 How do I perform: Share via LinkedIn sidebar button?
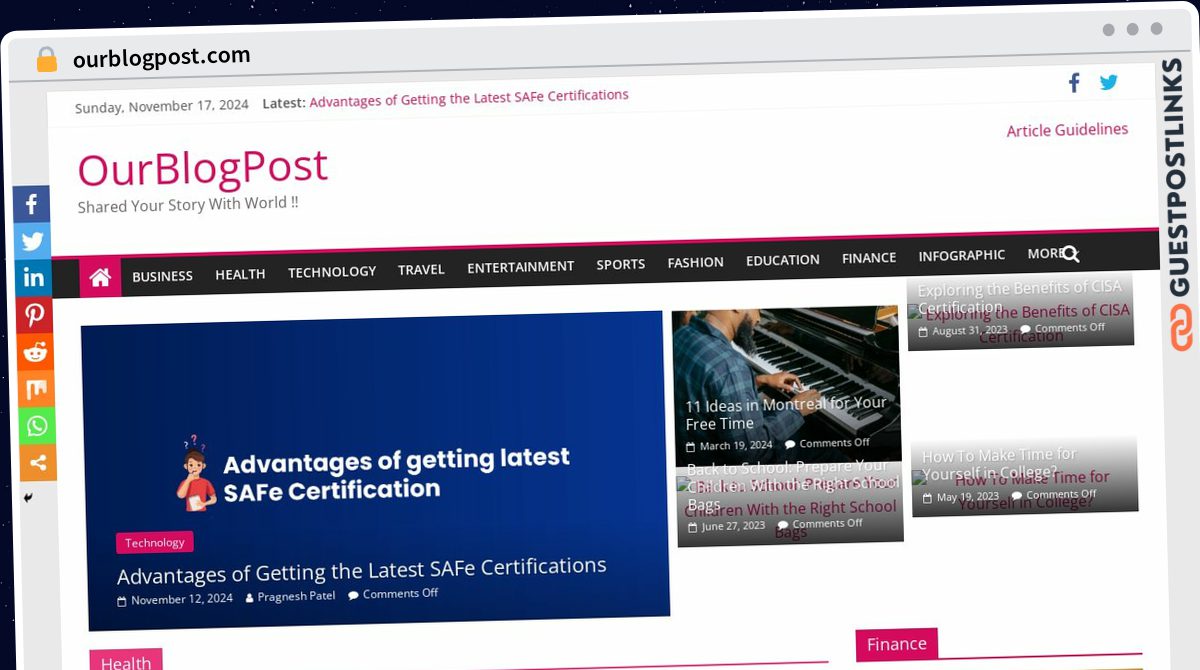click(34, 278)
